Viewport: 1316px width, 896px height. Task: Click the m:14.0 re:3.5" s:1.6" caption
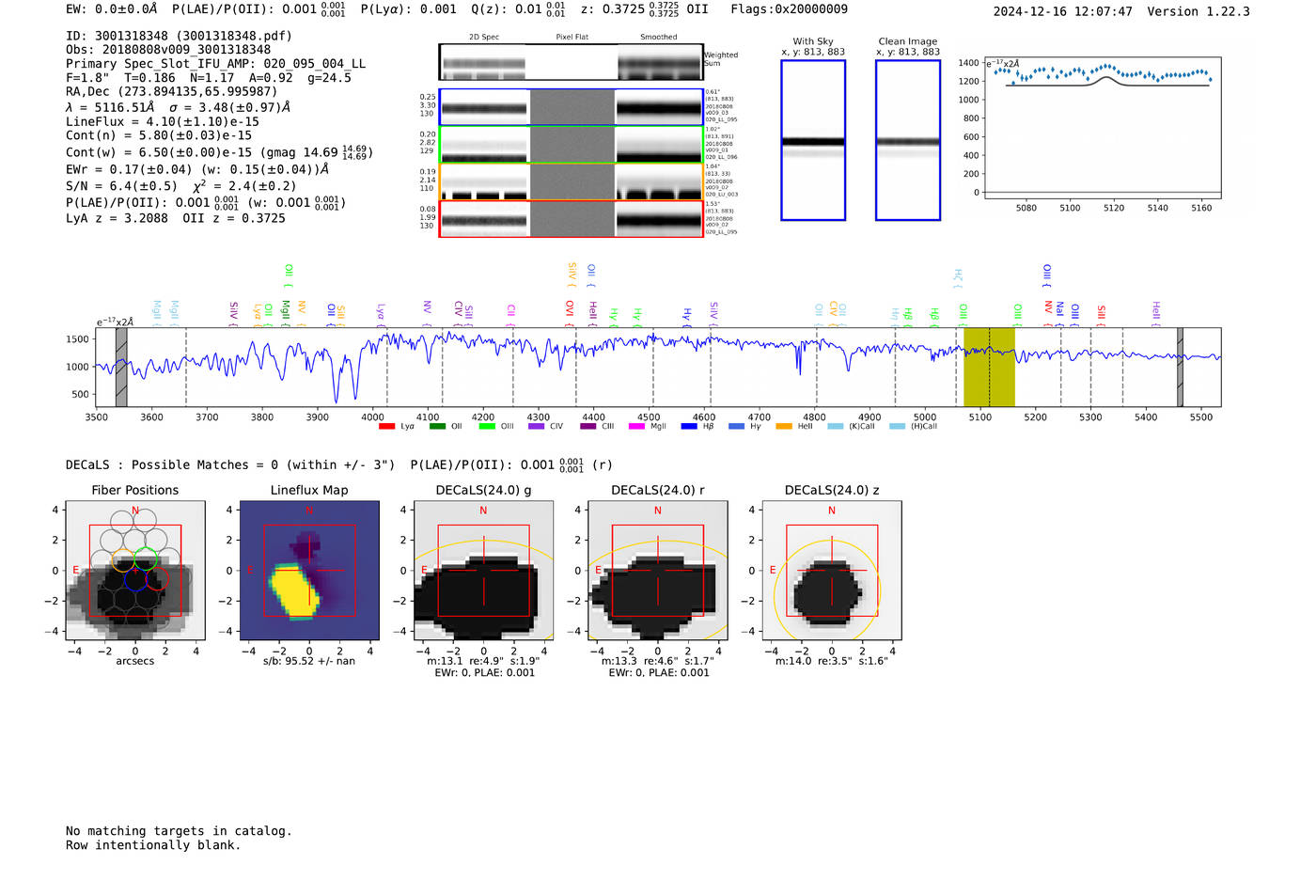pos(832,661)
